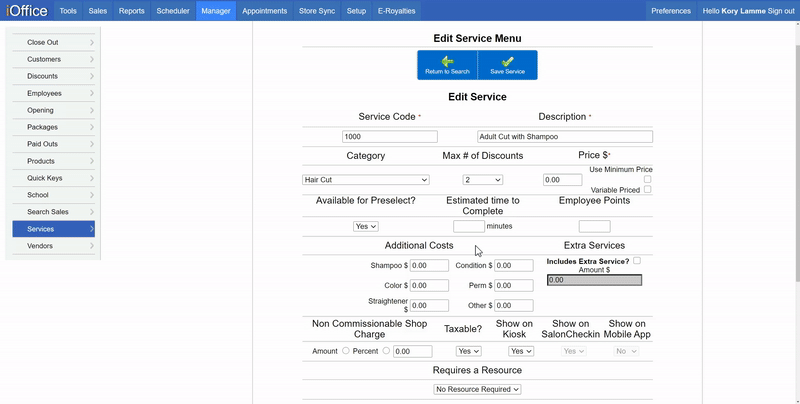The image size is (800, 404).
Task: Click the Service Code field
Action: [x=390, y=136]
